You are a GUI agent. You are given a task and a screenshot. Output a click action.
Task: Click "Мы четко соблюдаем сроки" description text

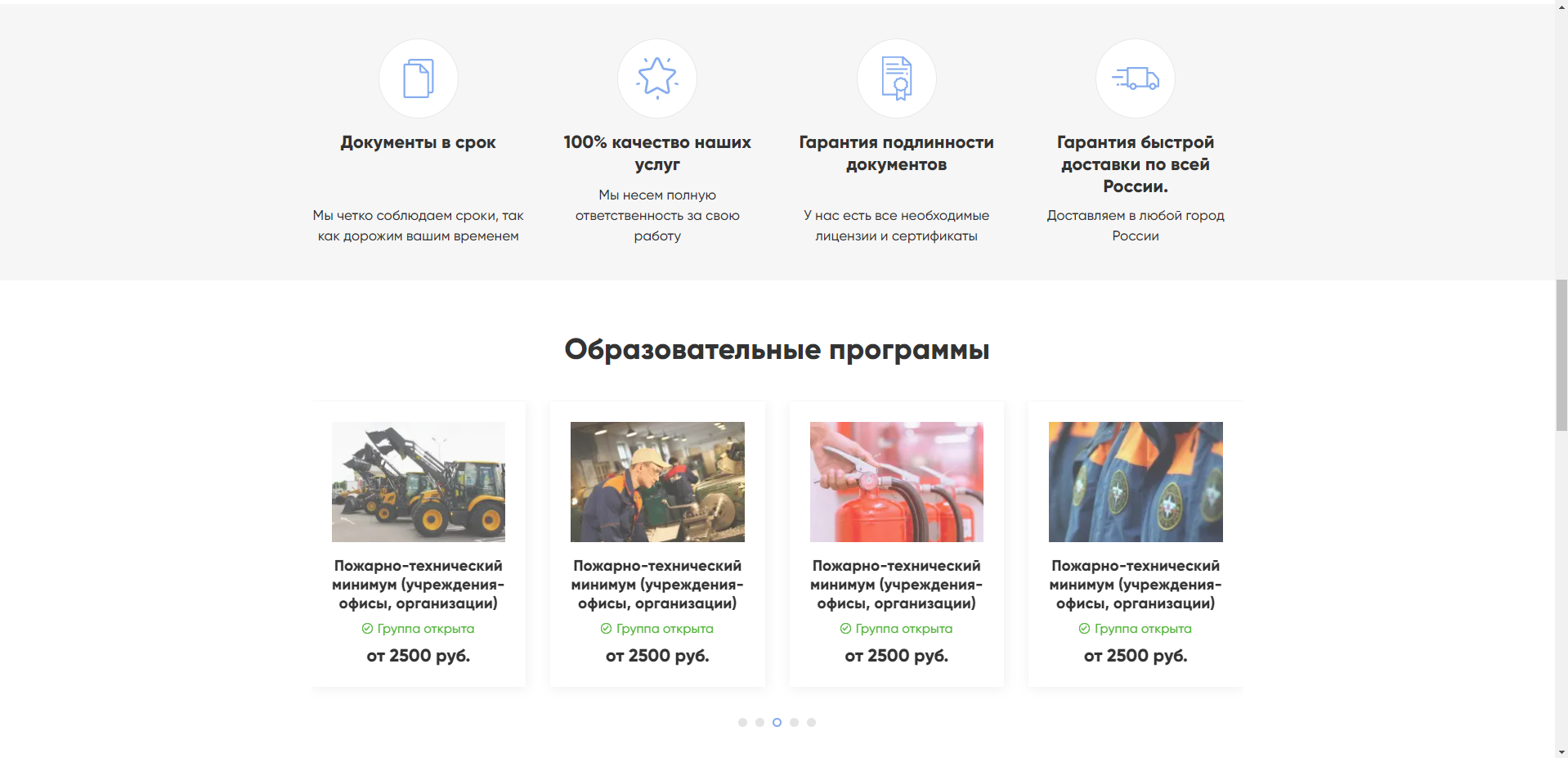point(419,226)
